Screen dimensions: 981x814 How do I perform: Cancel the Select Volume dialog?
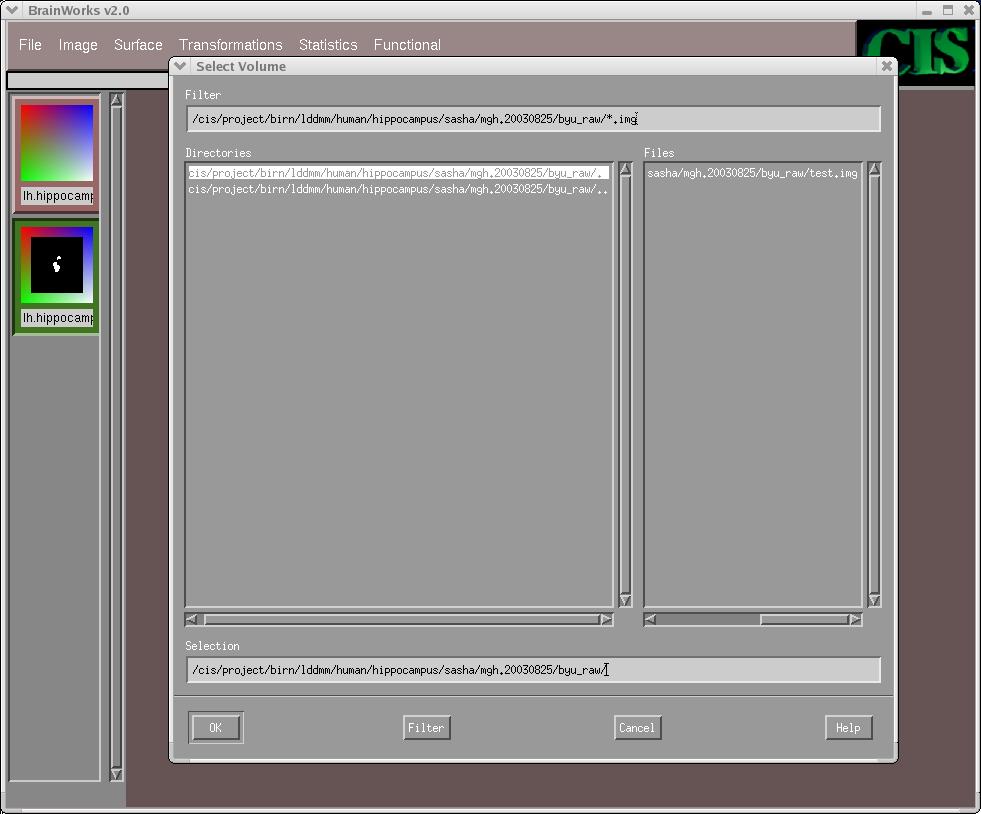(638, 728)
